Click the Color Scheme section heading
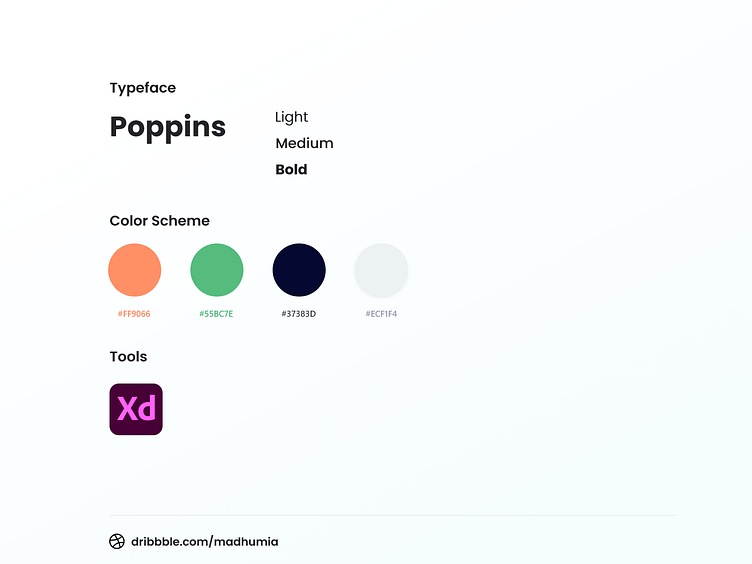Screen dimensions: 752x564 click(x=160, y=221)
